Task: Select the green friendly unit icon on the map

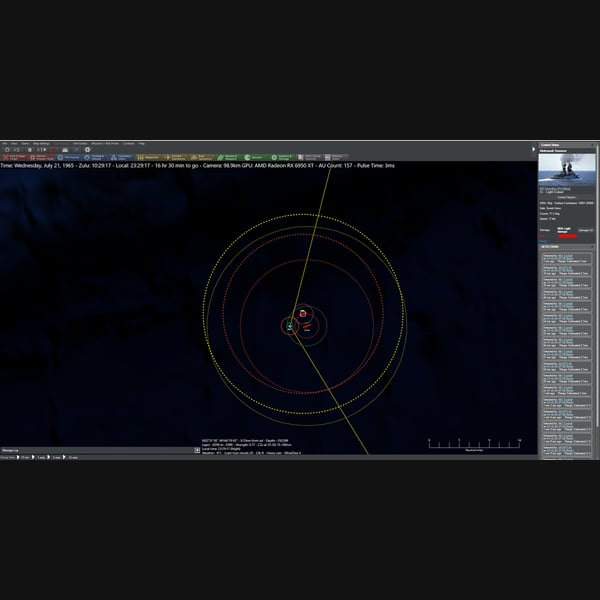Action: pyautogui.click(x=290, y=326)
